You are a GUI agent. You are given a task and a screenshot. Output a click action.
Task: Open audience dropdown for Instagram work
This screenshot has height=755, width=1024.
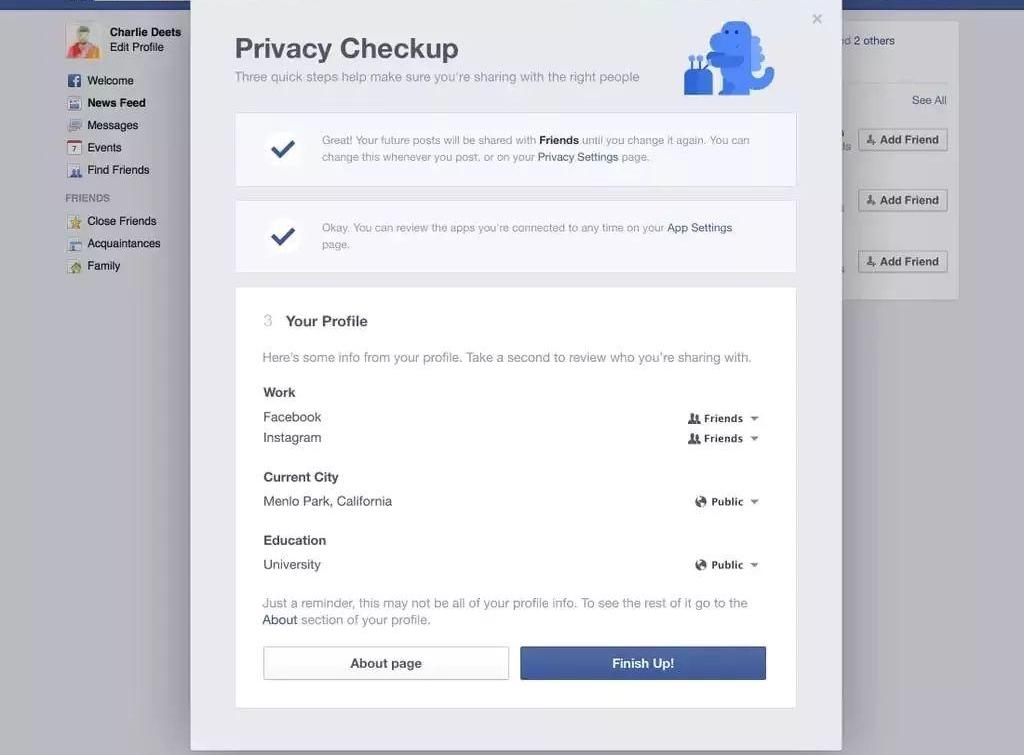(723, 438)
